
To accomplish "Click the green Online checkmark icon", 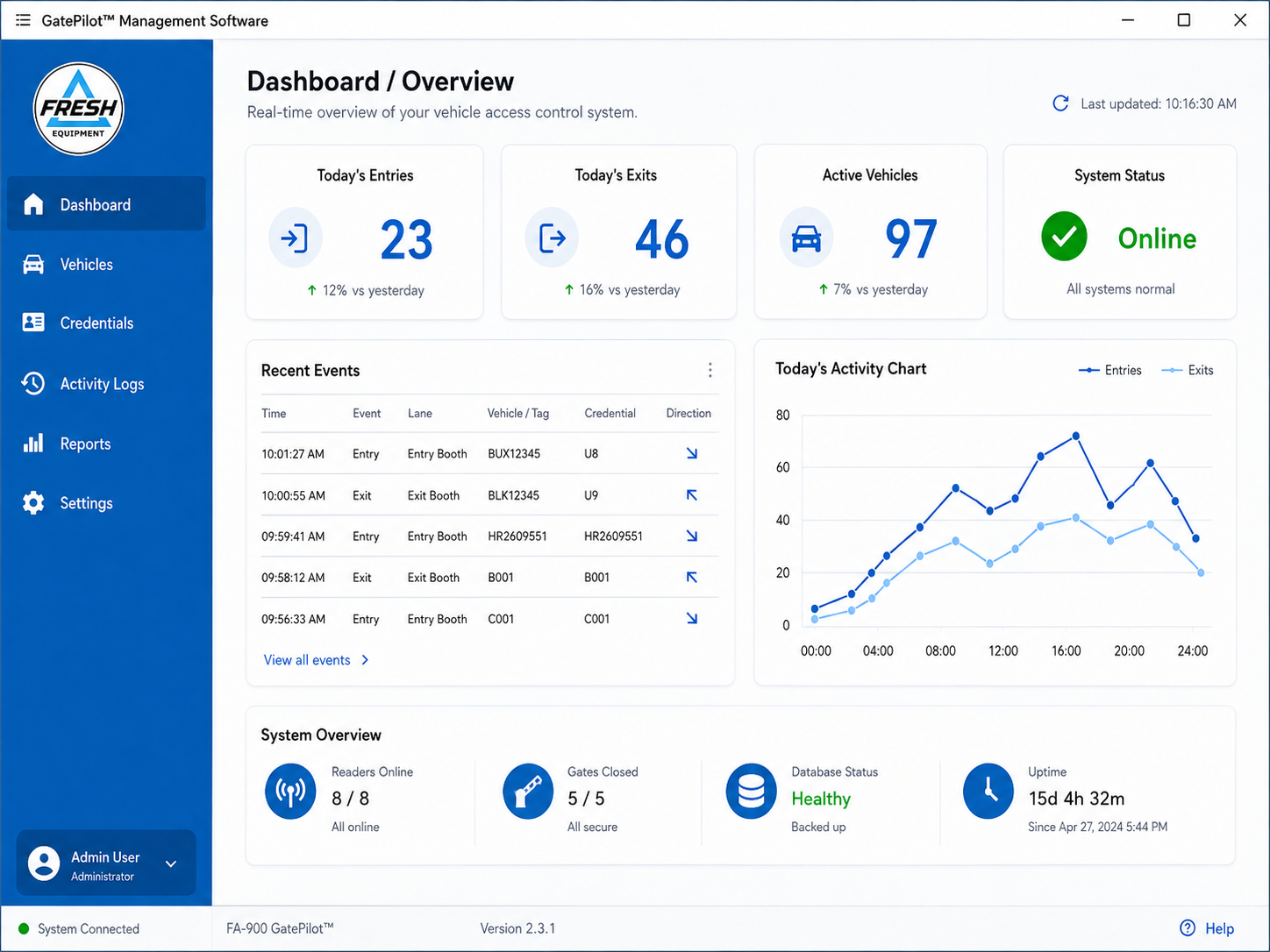I will 1064,237.
